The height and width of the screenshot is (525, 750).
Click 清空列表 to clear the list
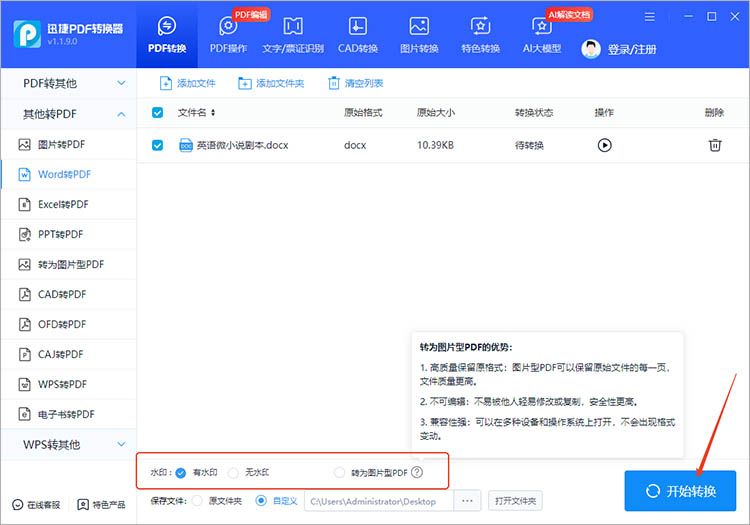[355, 83]
